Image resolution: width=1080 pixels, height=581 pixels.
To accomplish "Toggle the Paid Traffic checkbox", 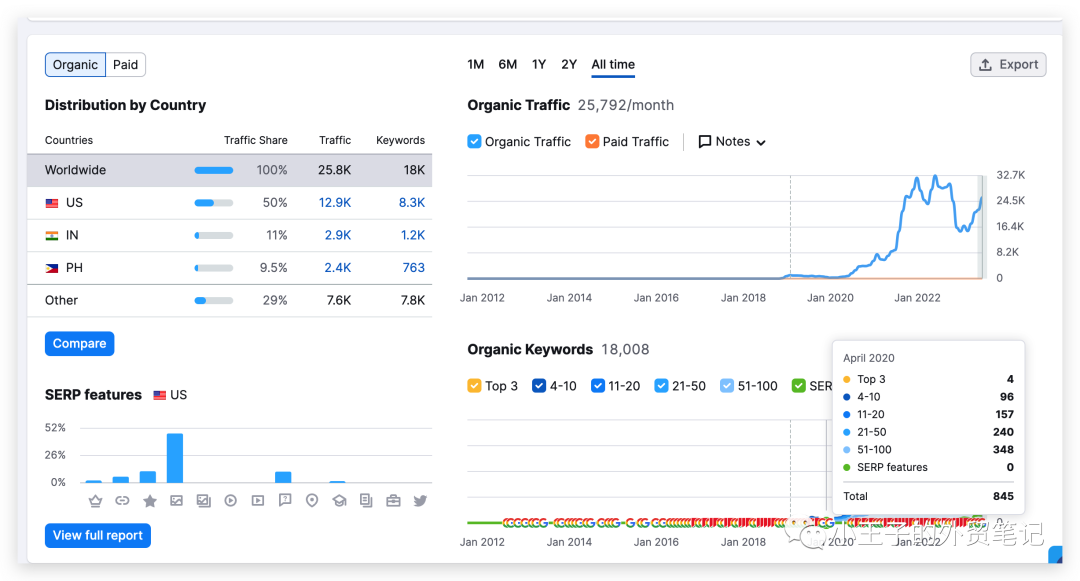I will (593, 142).
